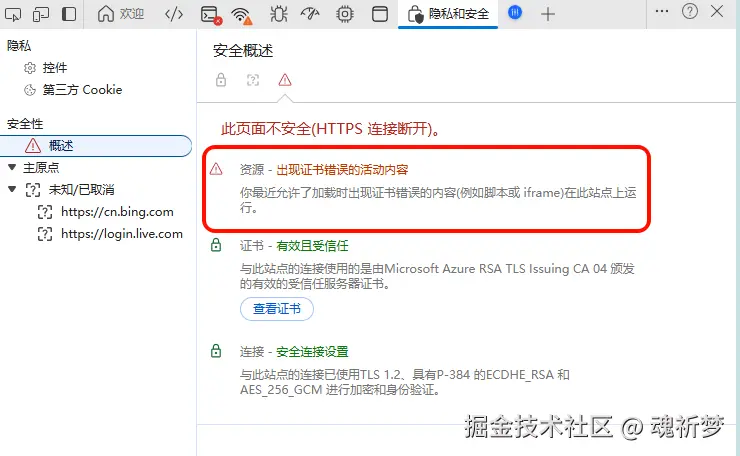
Task: Collapse the 未知/已取消 tree group
Action: pos(12,189)
